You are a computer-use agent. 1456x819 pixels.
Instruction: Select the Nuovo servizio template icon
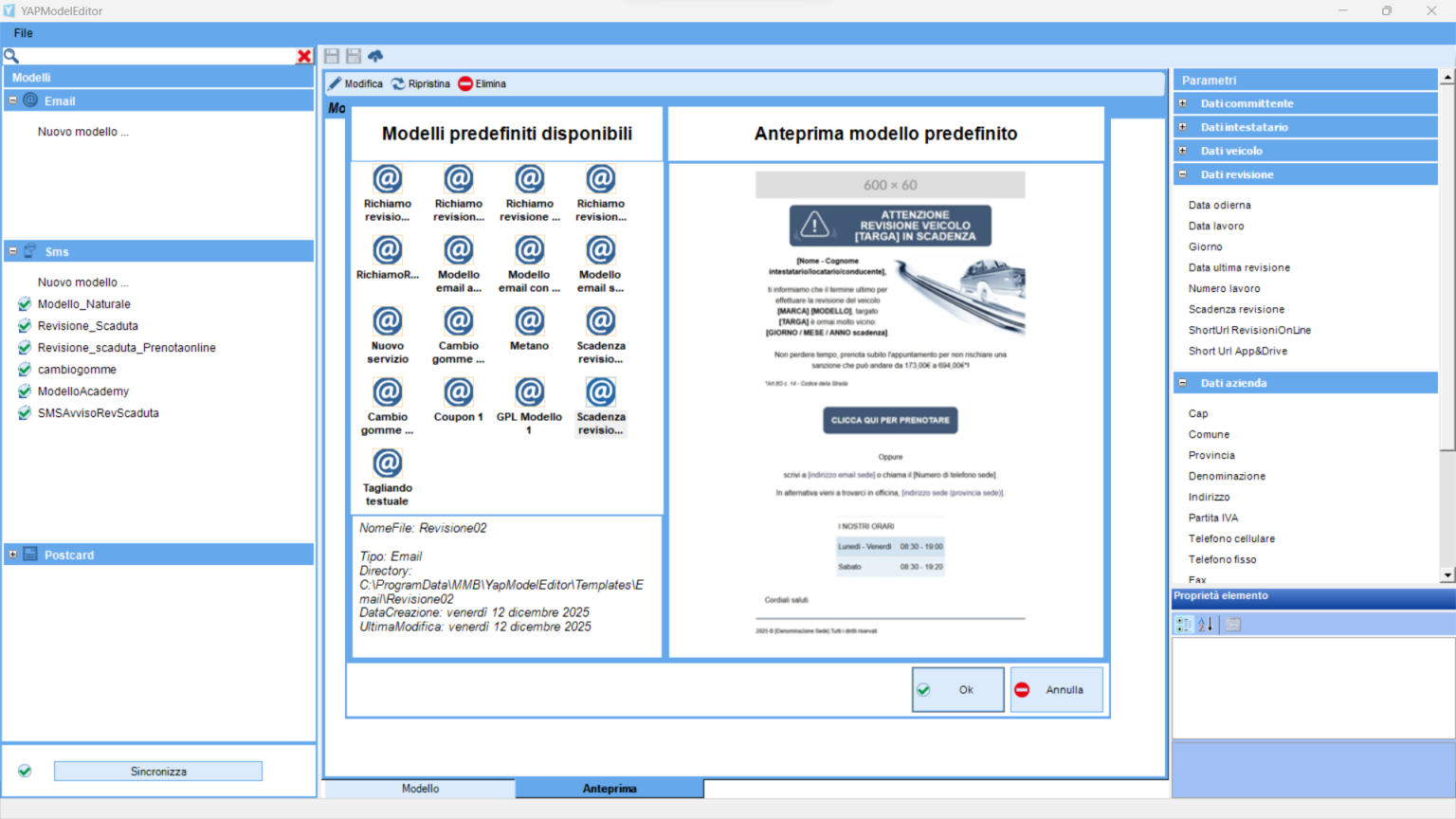click(387, 321)
